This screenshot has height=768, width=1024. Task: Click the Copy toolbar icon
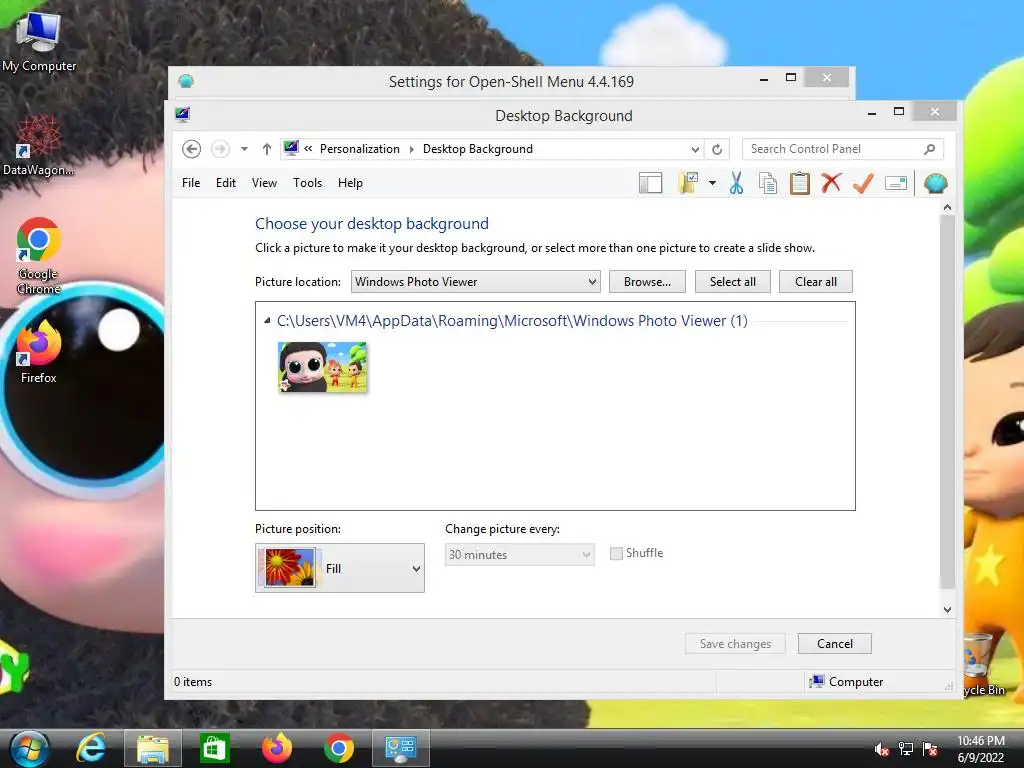[x=768, y=184]
